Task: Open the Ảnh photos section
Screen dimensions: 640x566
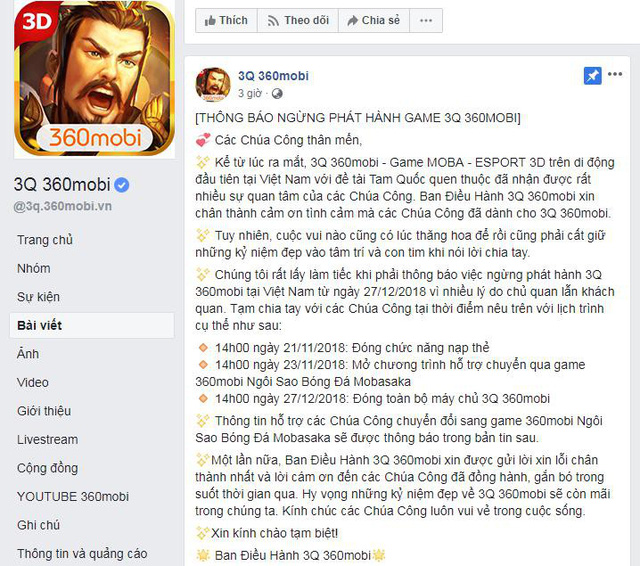Action: (x=28, y=353)
